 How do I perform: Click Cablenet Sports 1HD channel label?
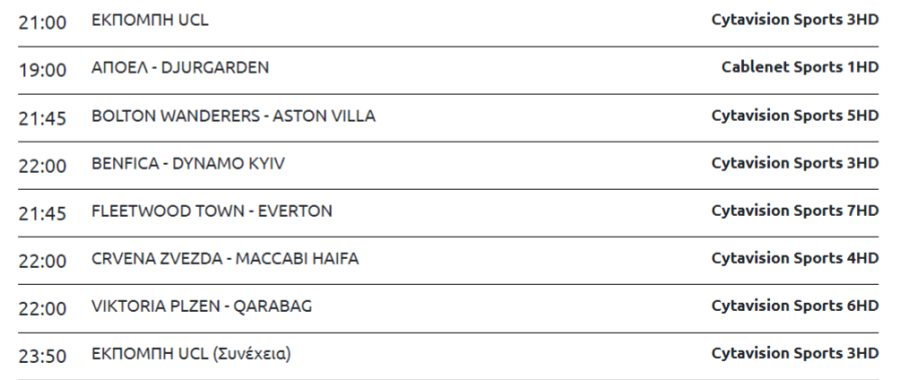pyautogui.click(x=800, y=67)
